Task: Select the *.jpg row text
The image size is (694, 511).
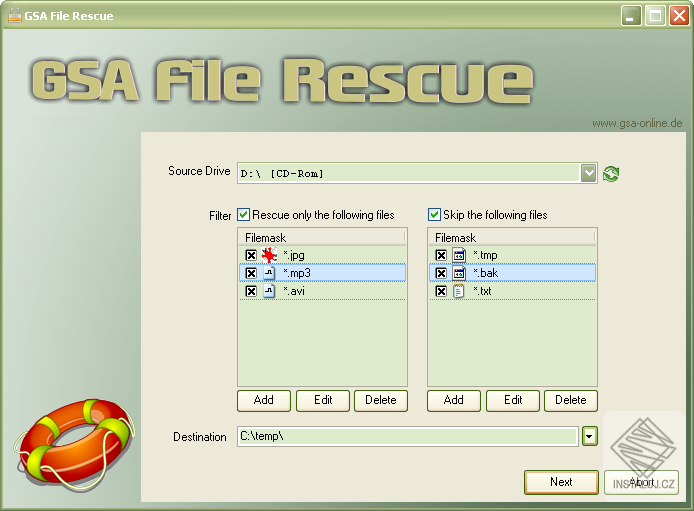Action: click(294, 255)
